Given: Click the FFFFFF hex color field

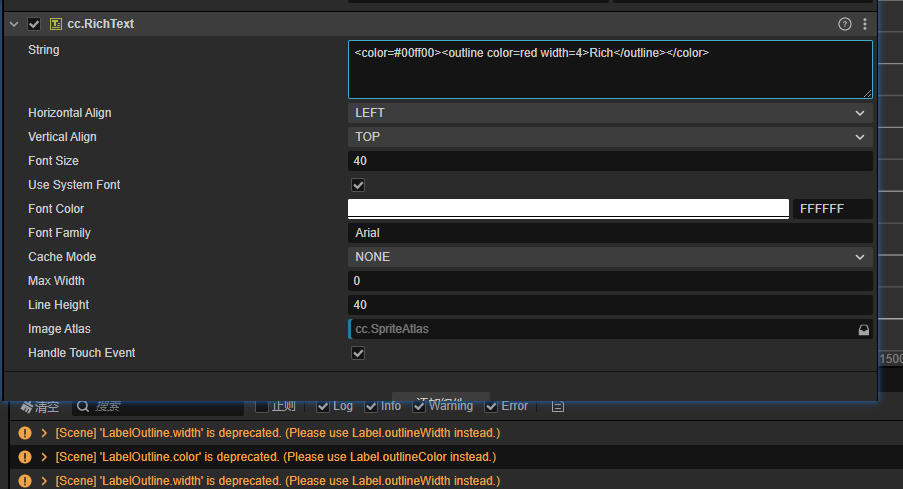Looking at the screenshot, I should pos(833,209).
